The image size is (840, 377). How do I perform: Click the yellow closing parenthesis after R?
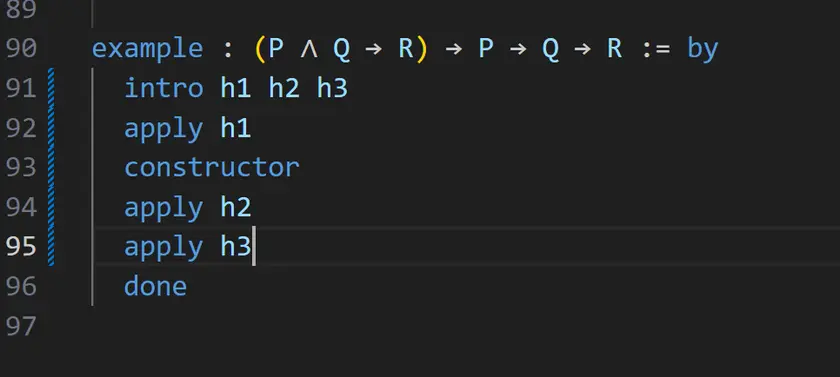[422, 49]
